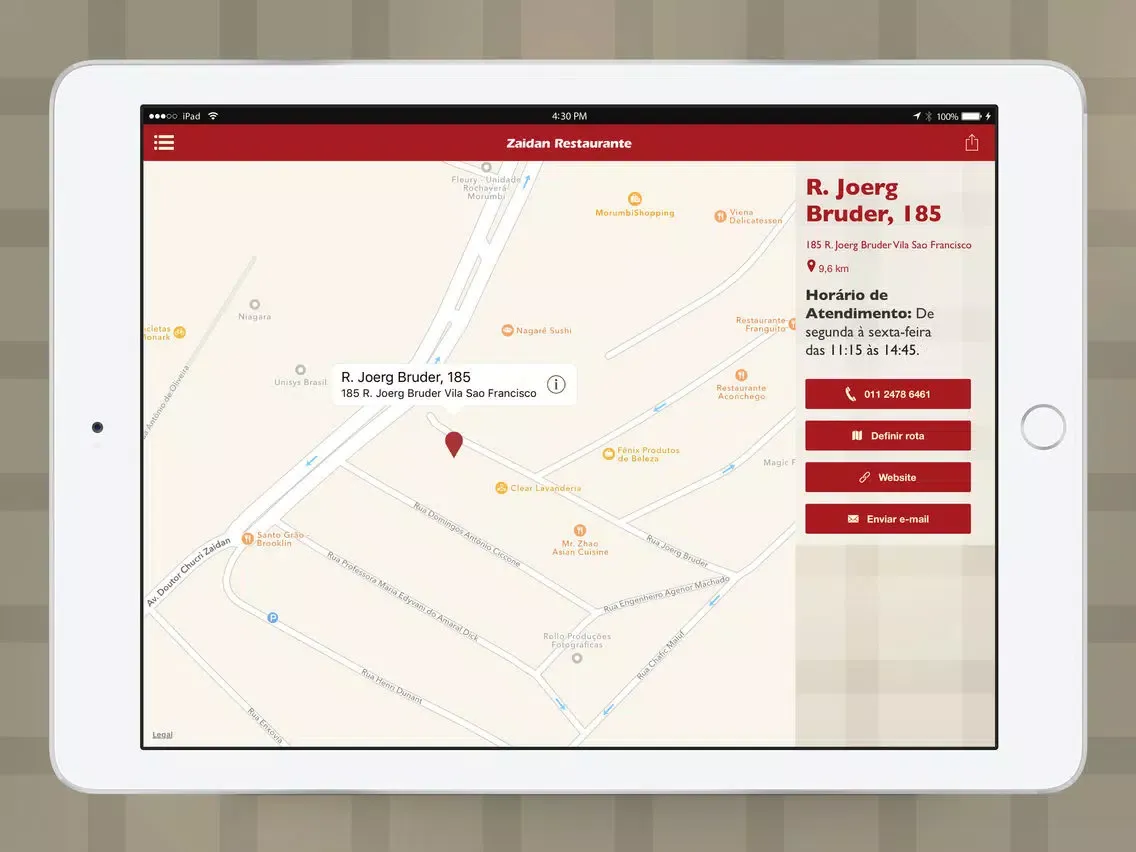Tap address text 185 R. Joerg Bruder Vila Sao Francisco in side panel
1136x852 pixels.
coord(888,245)
